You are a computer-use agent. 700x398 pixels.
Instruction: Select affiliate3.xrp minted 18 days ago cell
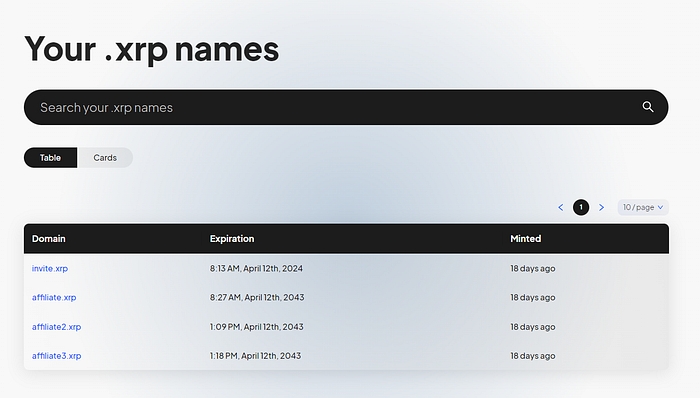pyautogui.click(x=533, y=356)
